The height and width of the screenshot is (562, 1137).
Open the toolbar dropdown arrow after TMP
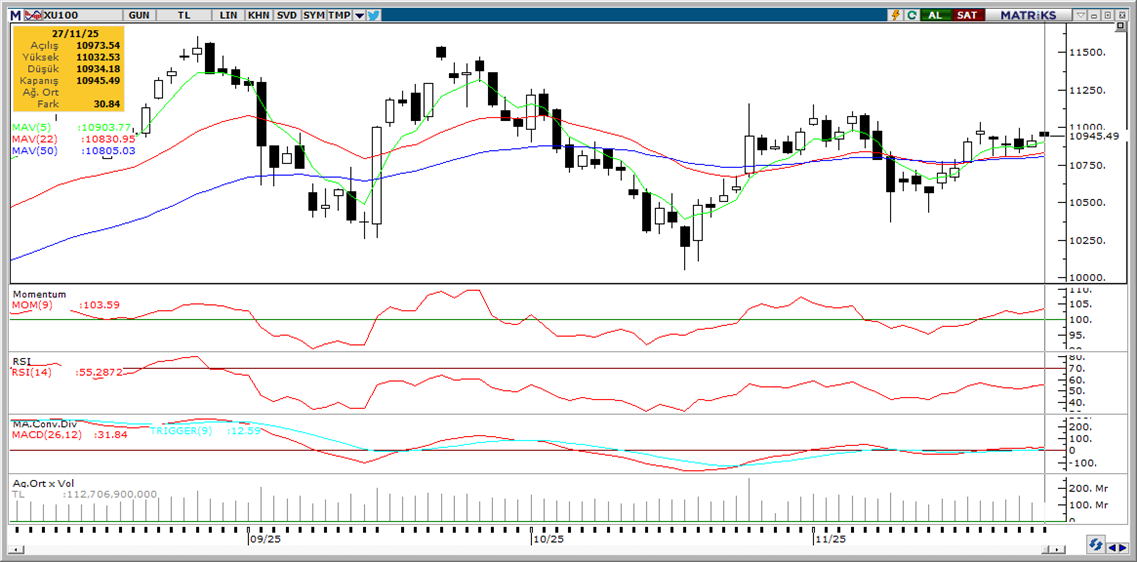(358, 15)
